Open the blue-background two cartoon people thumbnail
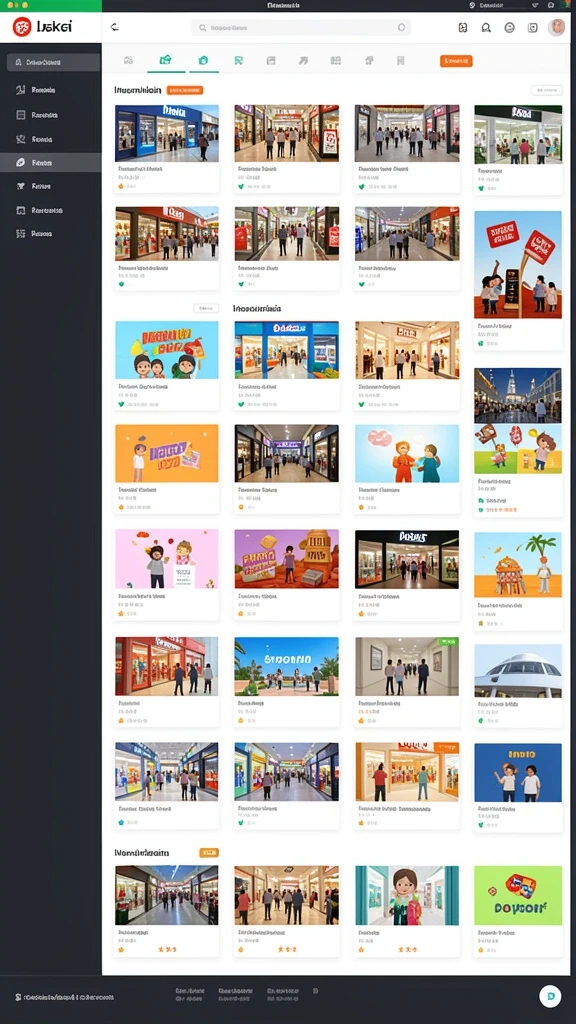Screen dimensions: 576x1024 [x=518, y=773]
